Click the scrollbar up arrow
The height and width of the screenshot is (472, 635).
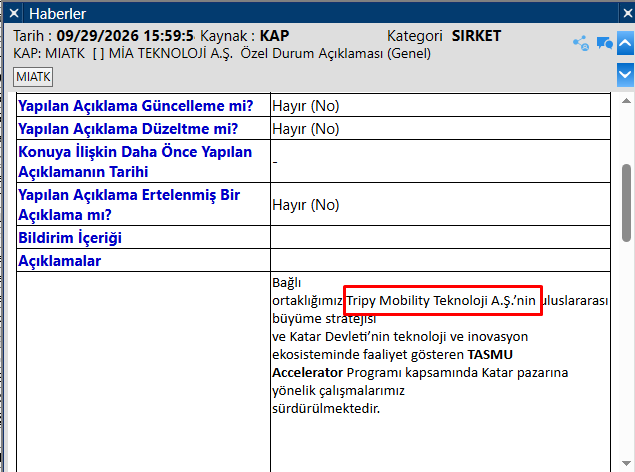(x=626, y=100)
